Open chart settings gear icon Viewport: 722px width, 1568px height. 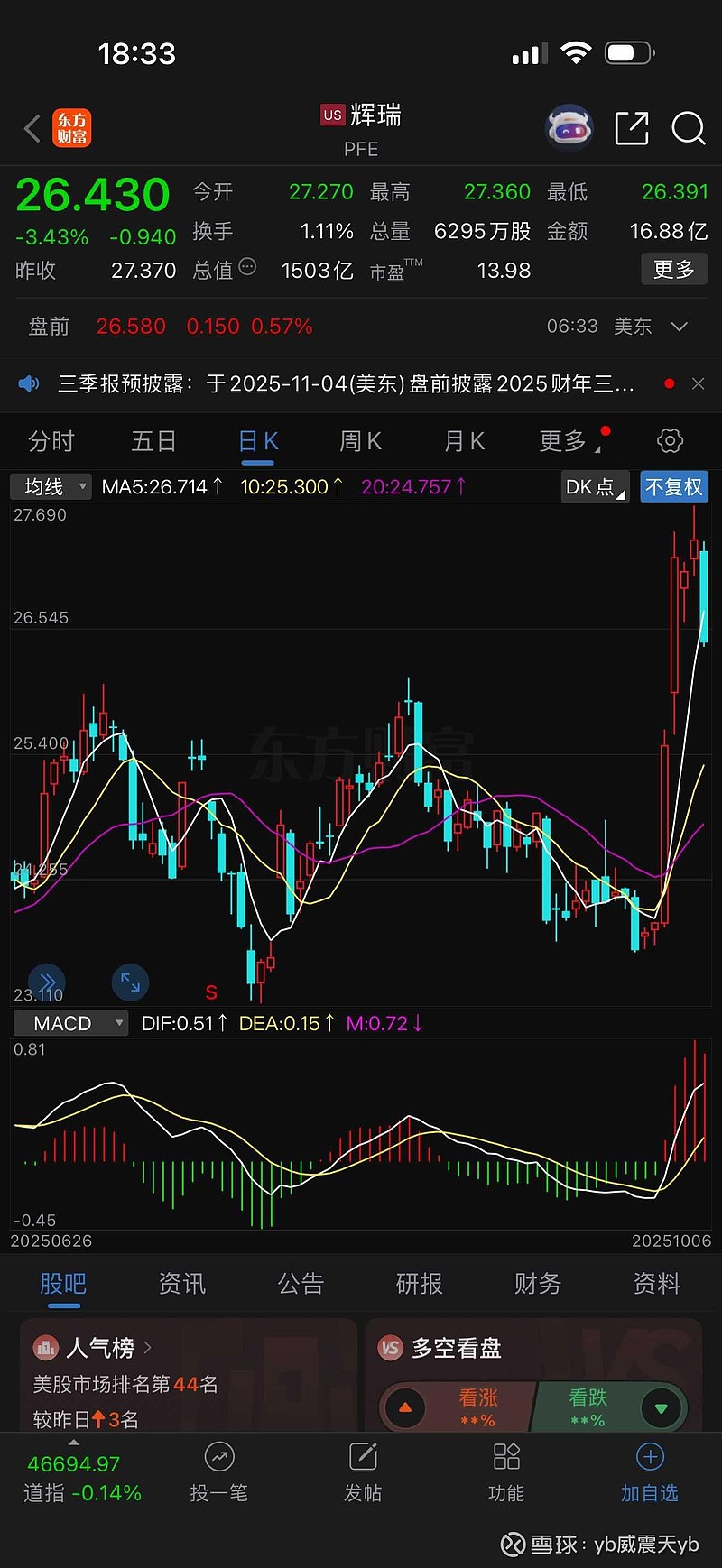pyautogui.click(x=670, y=441)
